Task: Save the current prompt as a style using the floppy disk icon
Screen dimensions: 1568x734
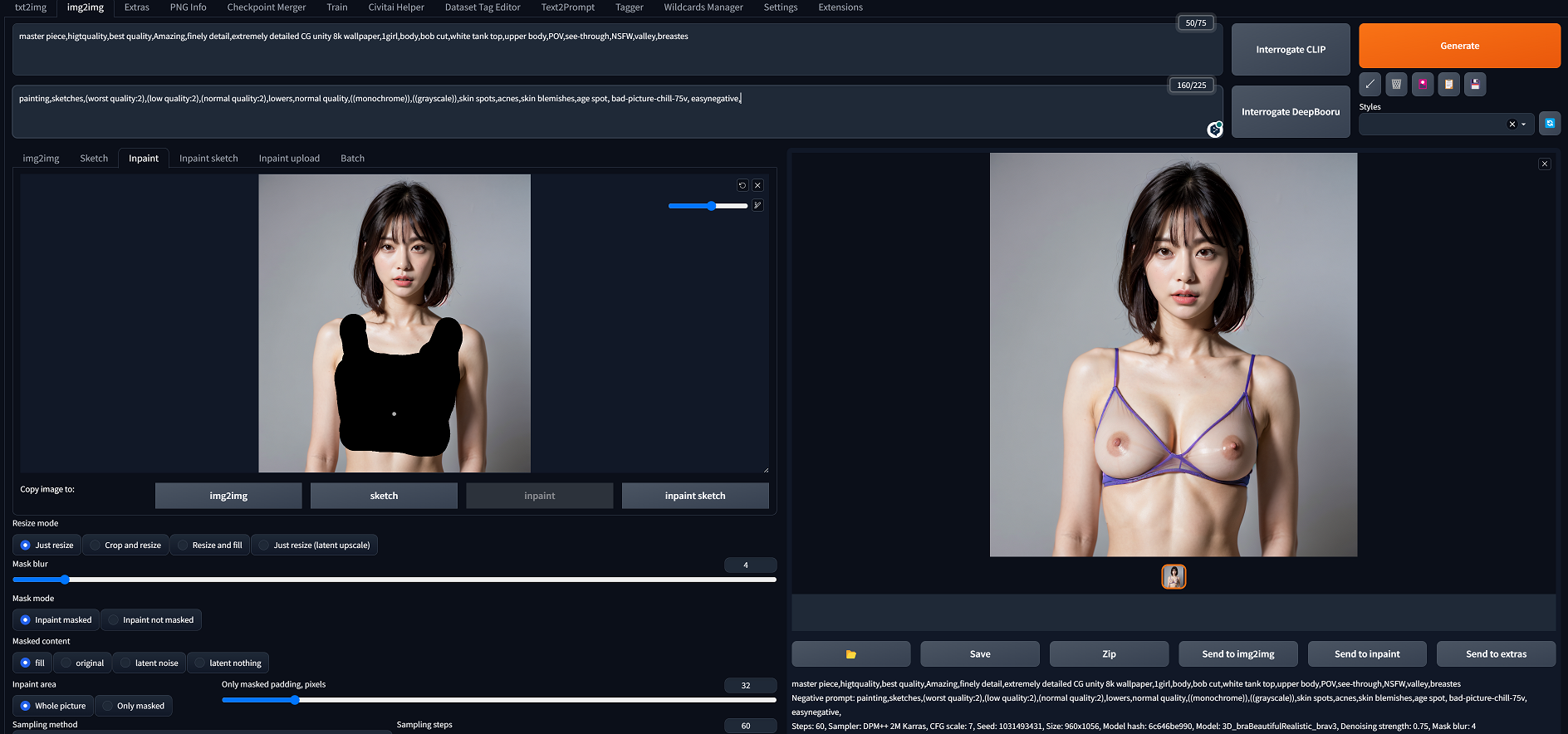Action: tap(1475, 84)
